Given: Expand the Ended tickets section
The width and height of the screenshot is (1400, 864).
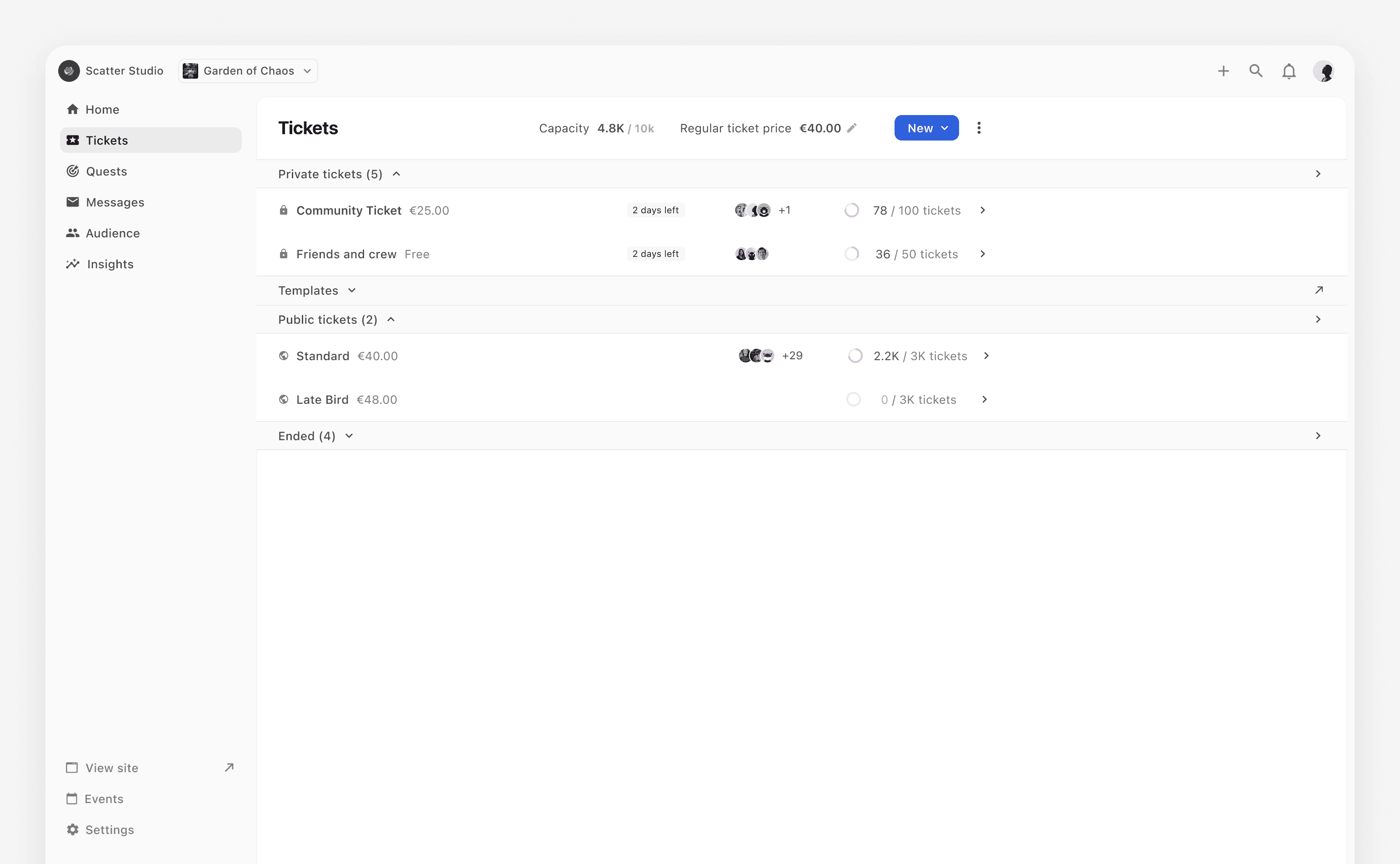Looking at the screenshot, I should pos(349,436).
